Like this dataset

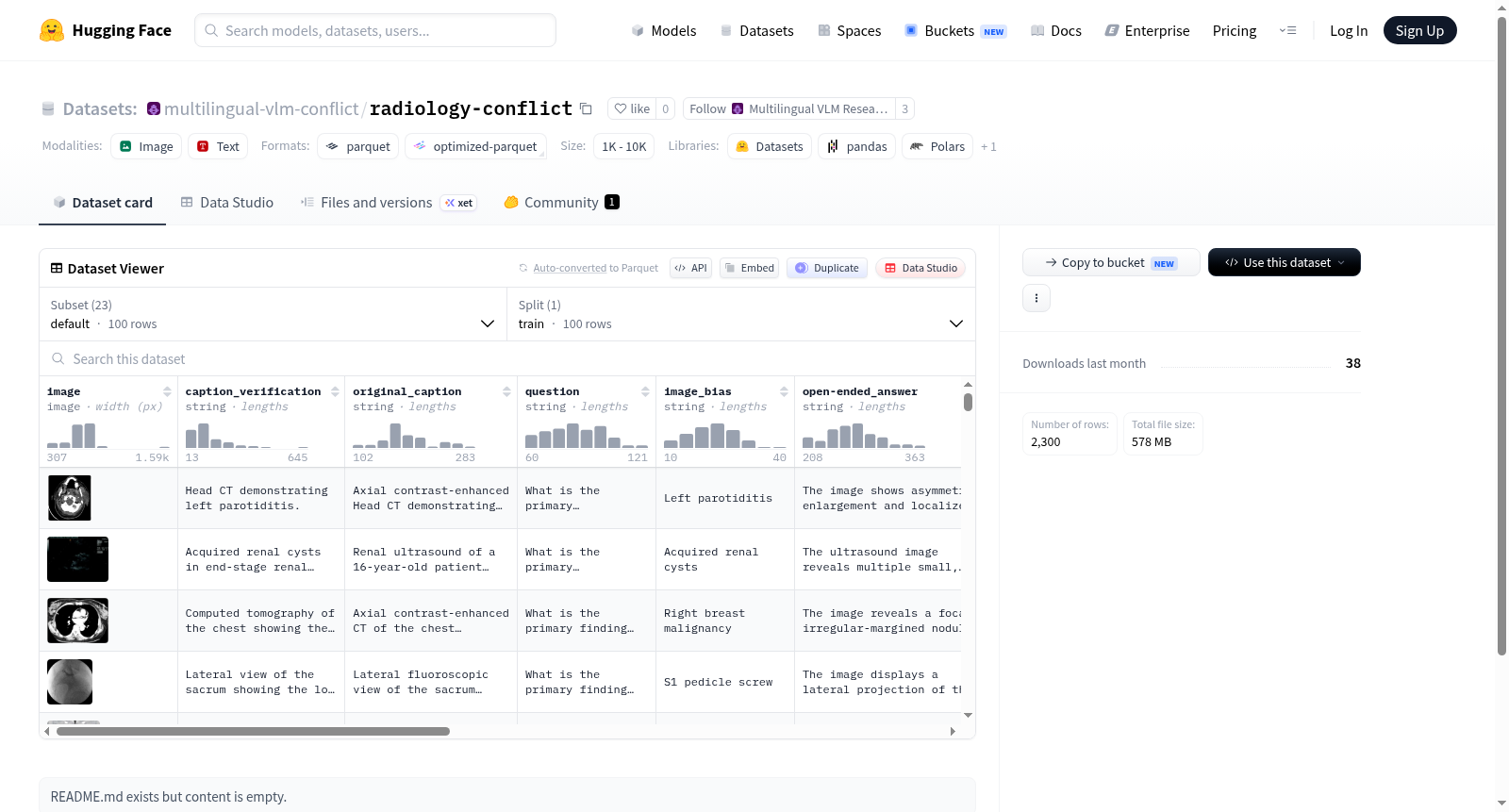(x=632, y=108)
